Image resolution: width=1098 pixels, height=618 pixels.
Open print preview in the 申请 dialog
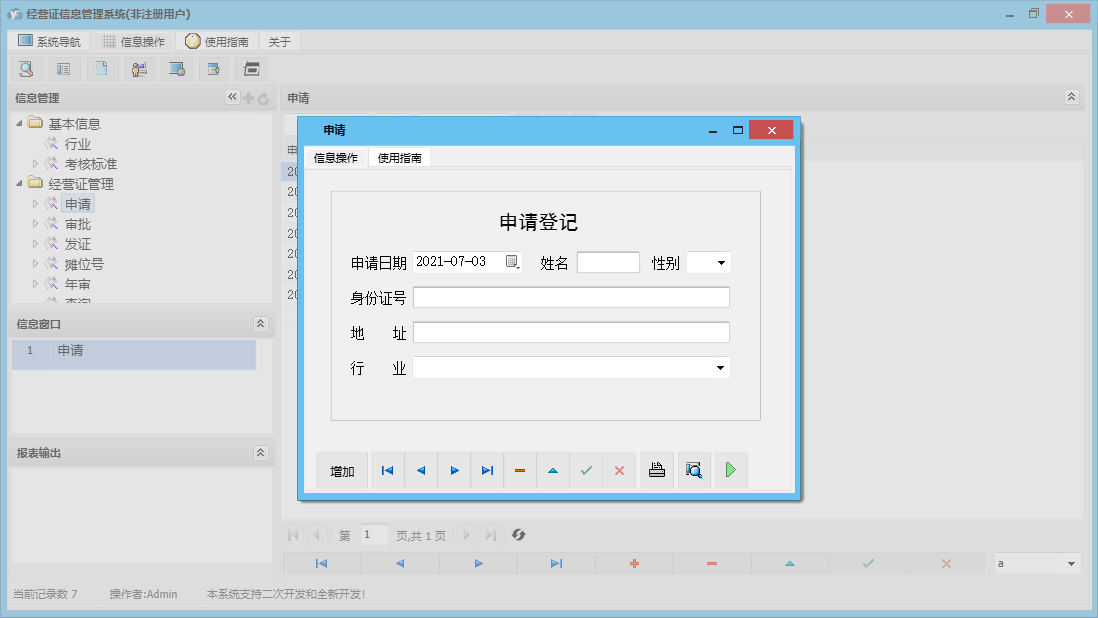click(693, 470)
